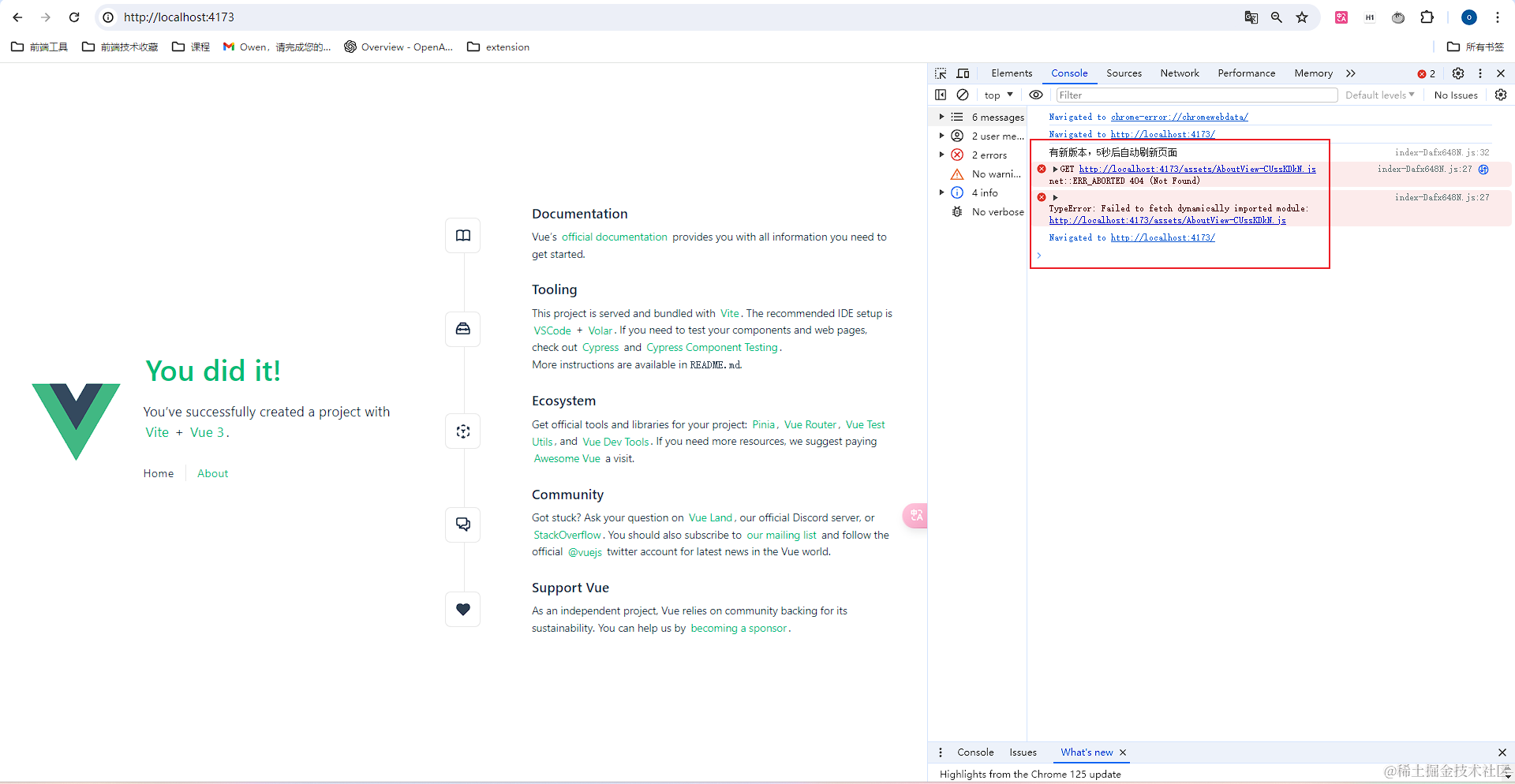1515x784 pixels.
Task: Expand the TypeError stack trace triangle
Action: (x=1055, y=198)
